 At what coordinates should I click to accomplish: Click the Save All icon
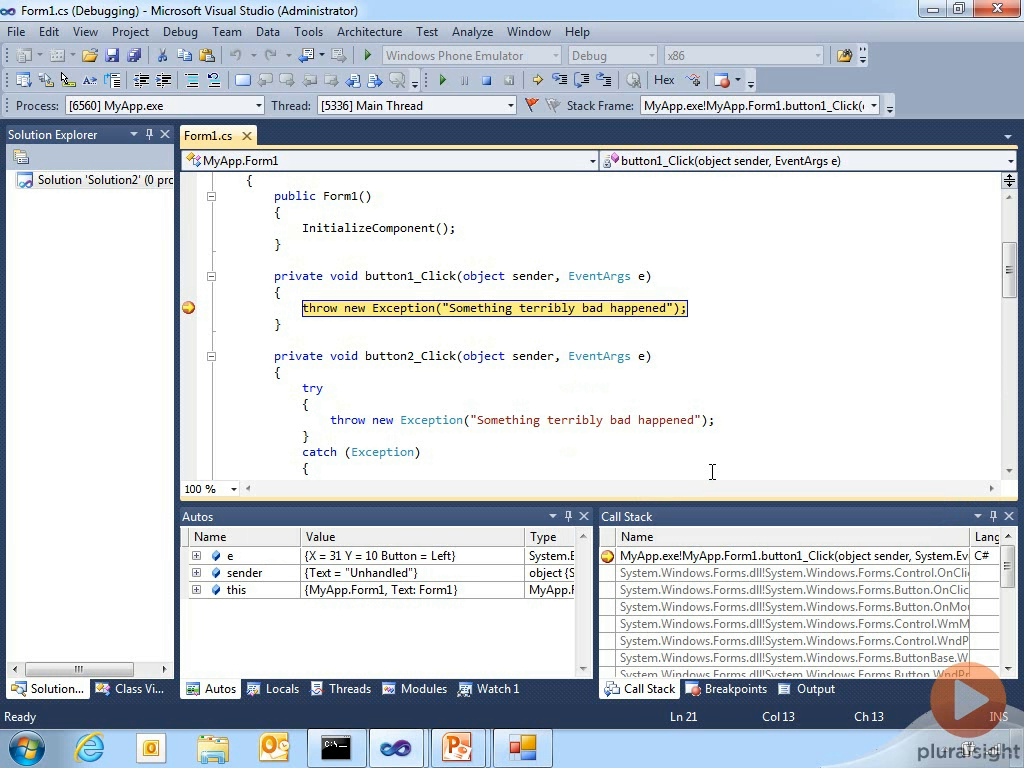click(x=134, y=56)
